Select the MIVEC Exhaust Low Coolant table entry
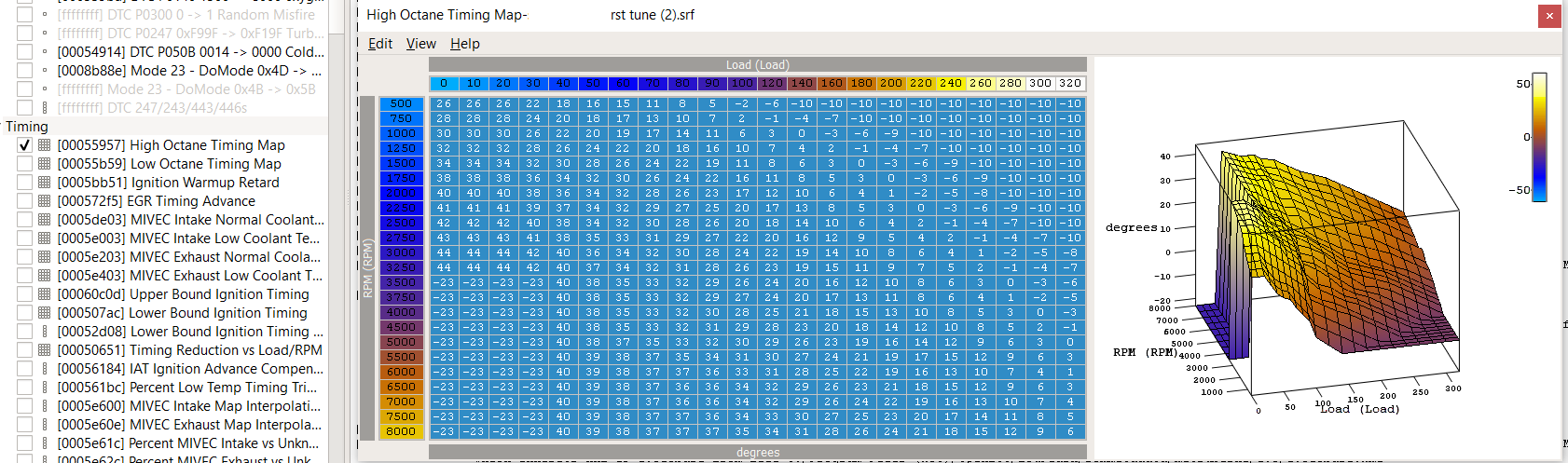The image size is (1568, 463). (x=189, y=276)
